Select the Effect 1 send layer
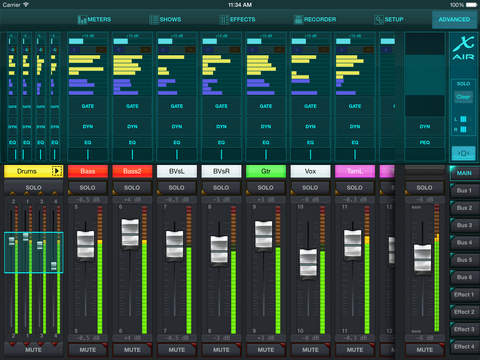Viewport: 480px width, 360px height. [x=464, y=294]
